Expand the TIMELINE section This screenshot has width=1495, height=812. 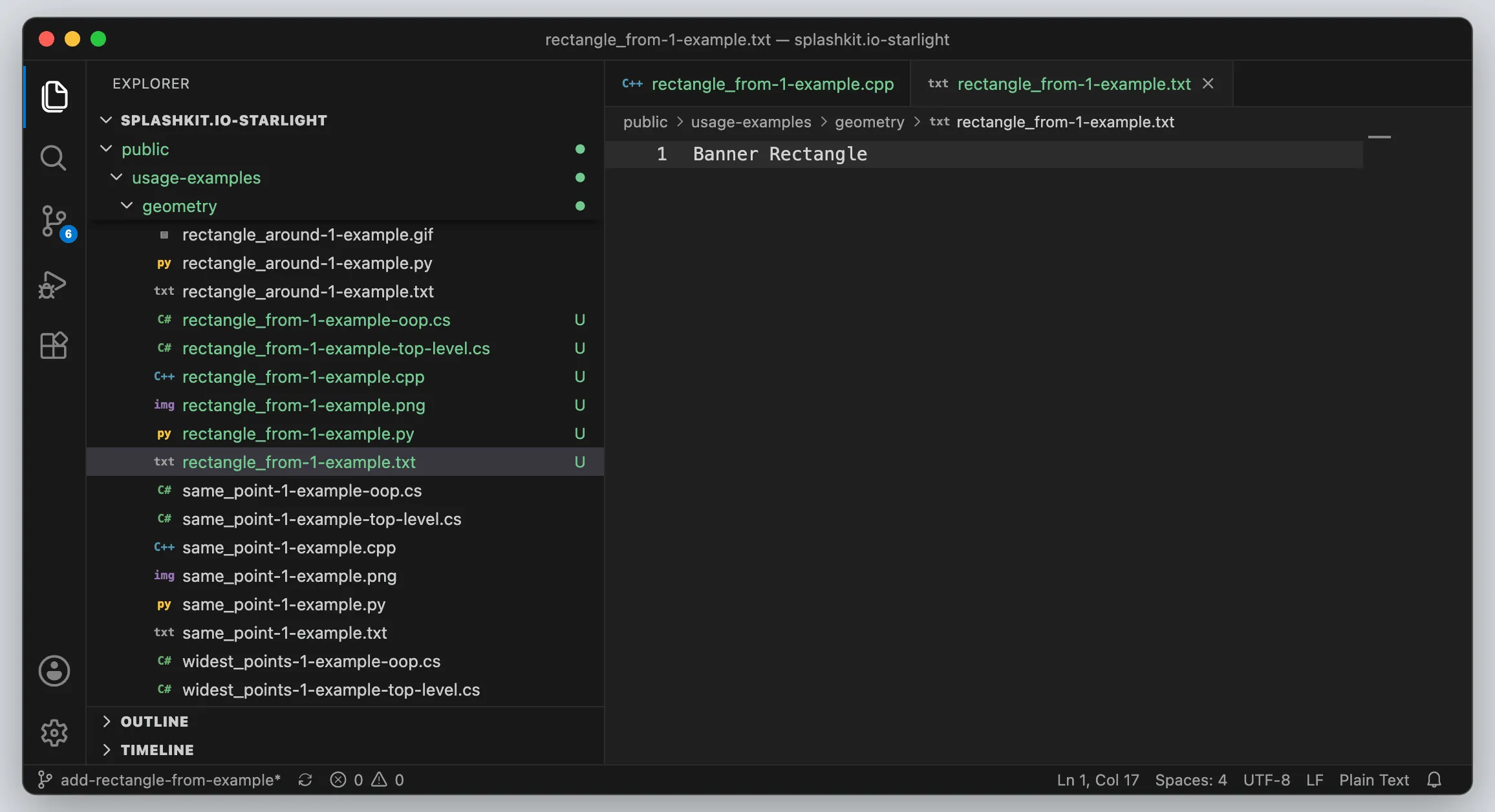345,750
